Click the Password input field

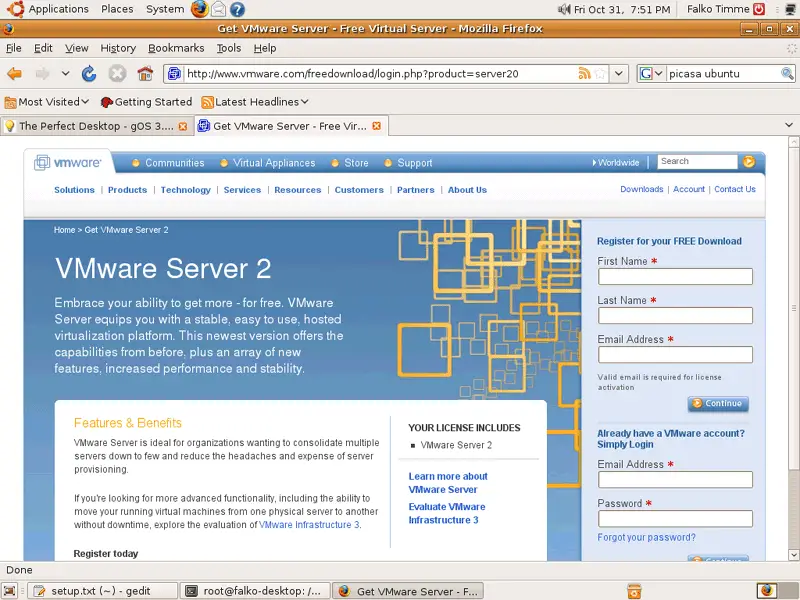click(x=675, y=519)
